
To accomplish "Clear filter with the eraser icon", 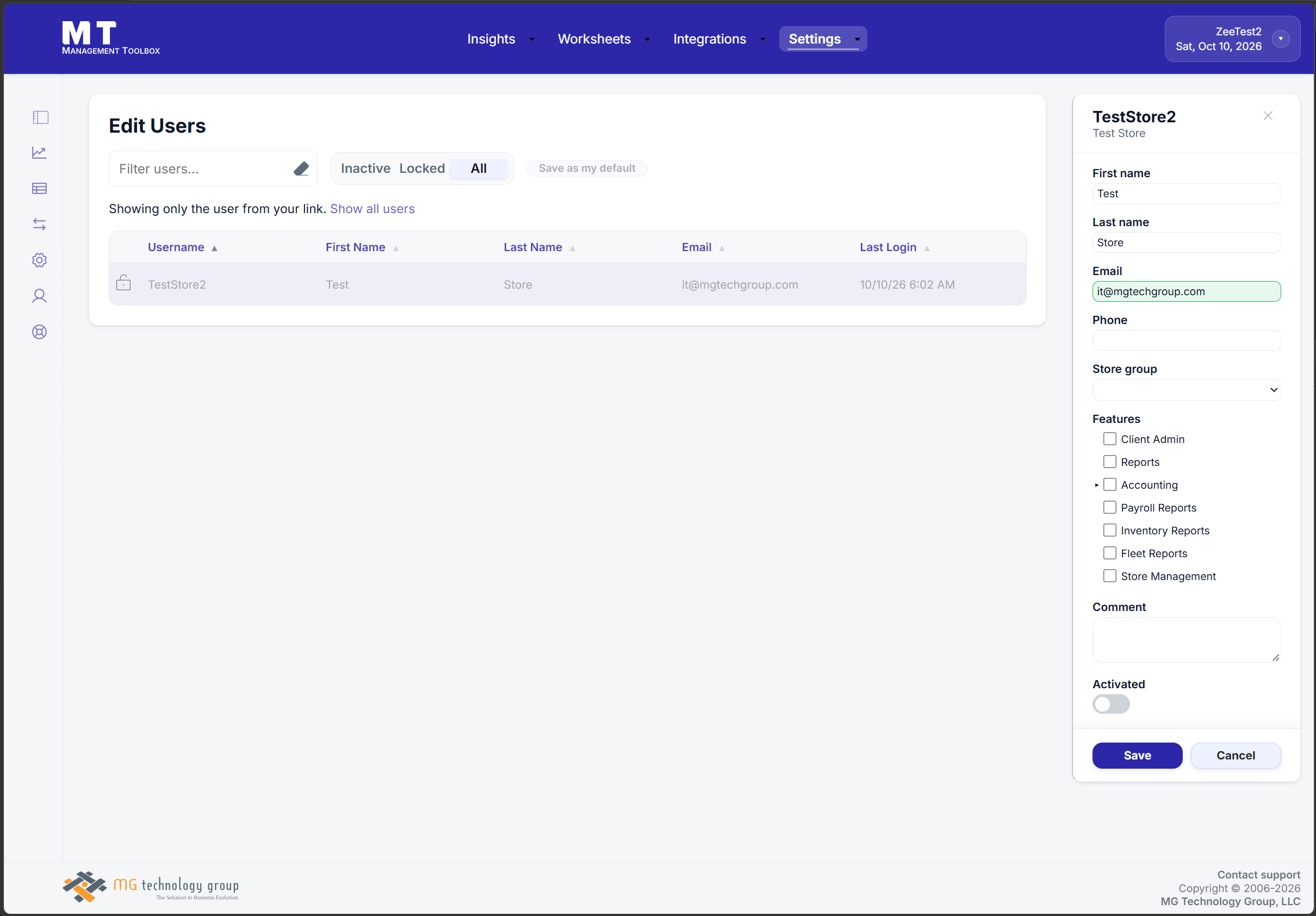I will 301,169.
